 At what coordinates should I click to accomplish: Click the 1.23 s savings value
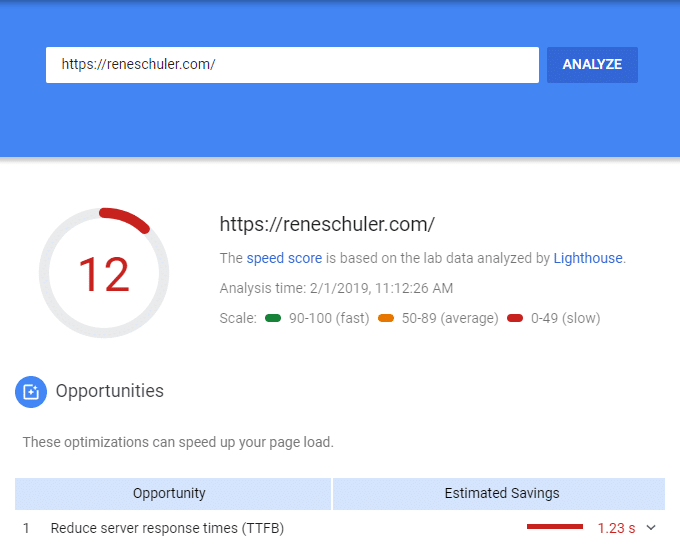pos(616,528)
